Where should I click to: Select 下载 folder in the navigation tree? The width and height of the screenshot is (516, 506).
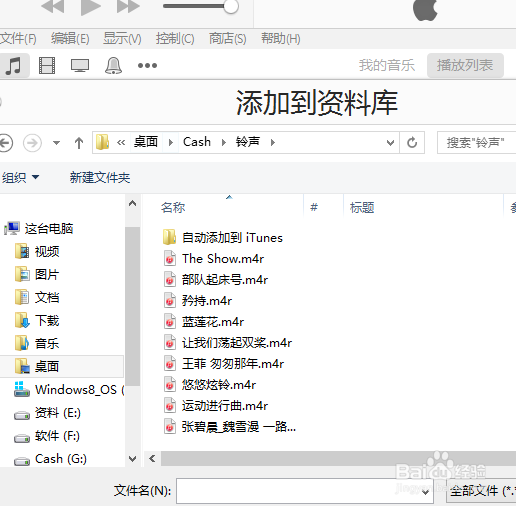tap(37, 321)
